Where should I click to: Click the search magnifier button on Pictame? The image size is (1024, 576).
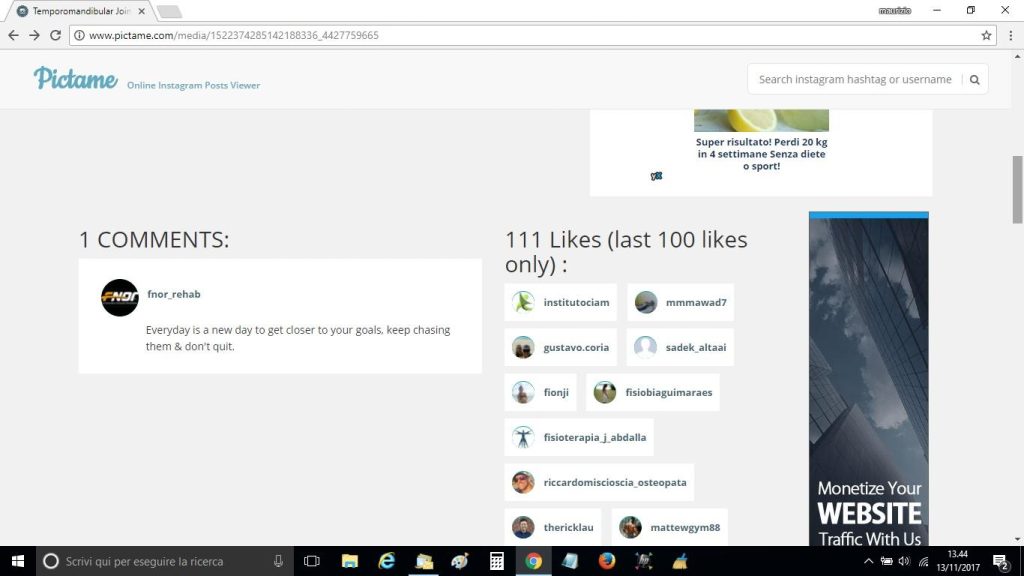point(974,80)
